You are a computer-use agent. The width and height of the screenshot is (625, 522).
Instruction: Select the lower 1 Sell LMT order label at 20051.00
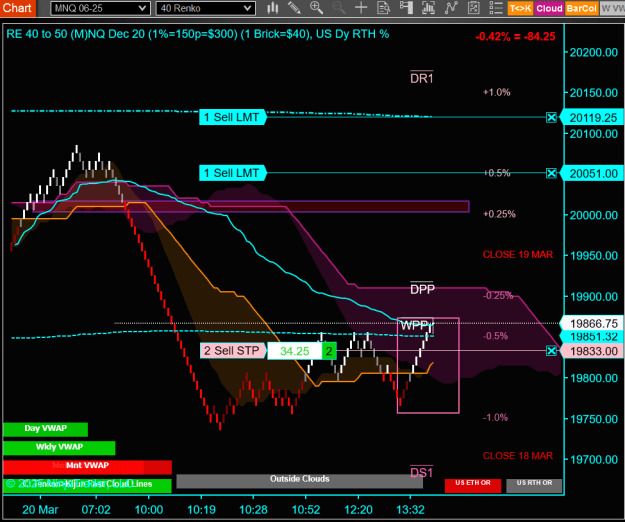coord(232,173)
